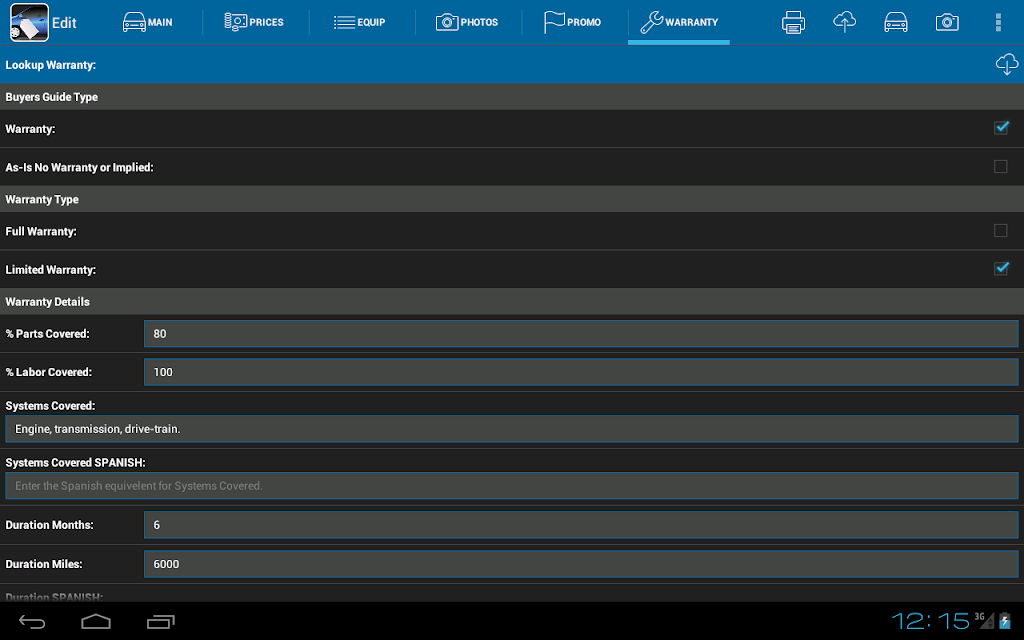Switch to the PRICES tab
Image resolution: width=1024 pixels, height=640 pixels.
tap(253, 22)
